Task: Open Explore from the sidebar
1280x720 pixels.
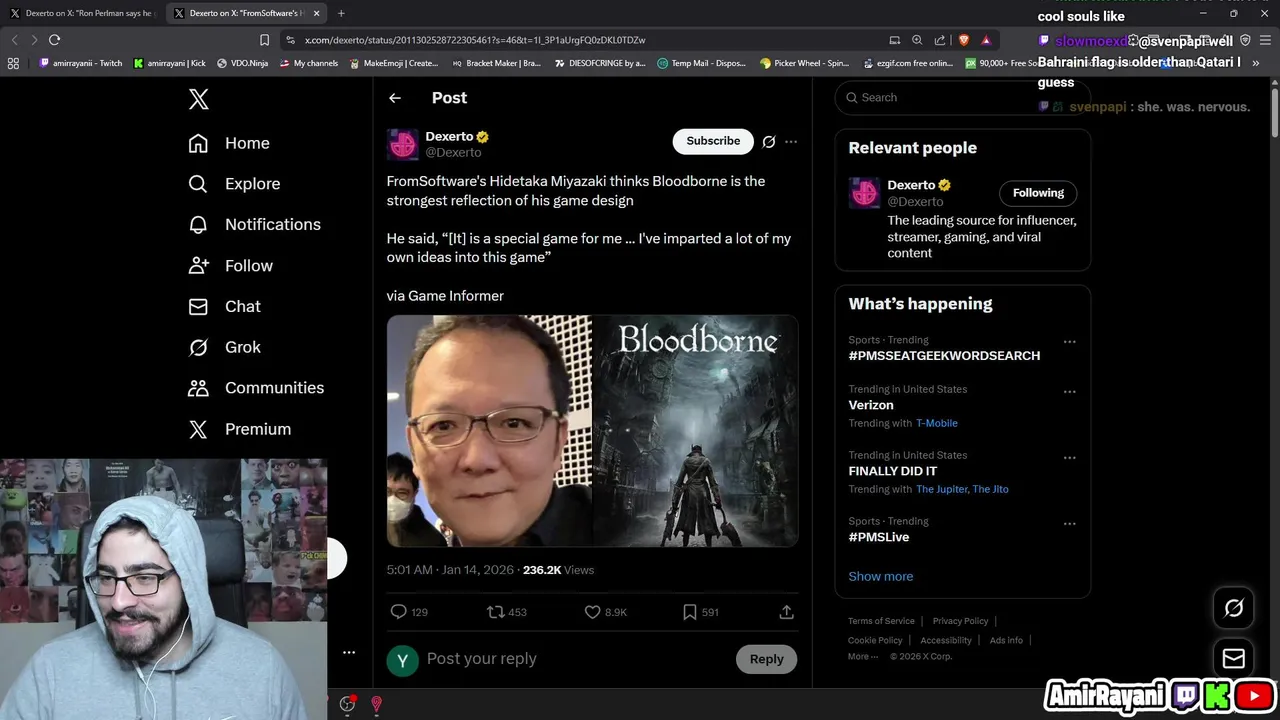Action: (x=234, y=184)
